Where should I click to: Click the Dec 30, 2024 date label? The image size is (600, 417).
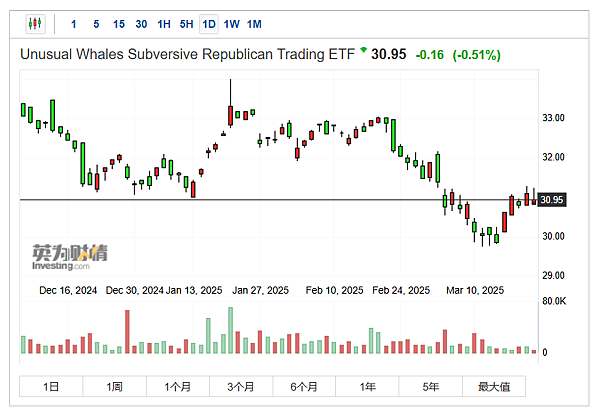pyautogui.click(x=135, y=290)
